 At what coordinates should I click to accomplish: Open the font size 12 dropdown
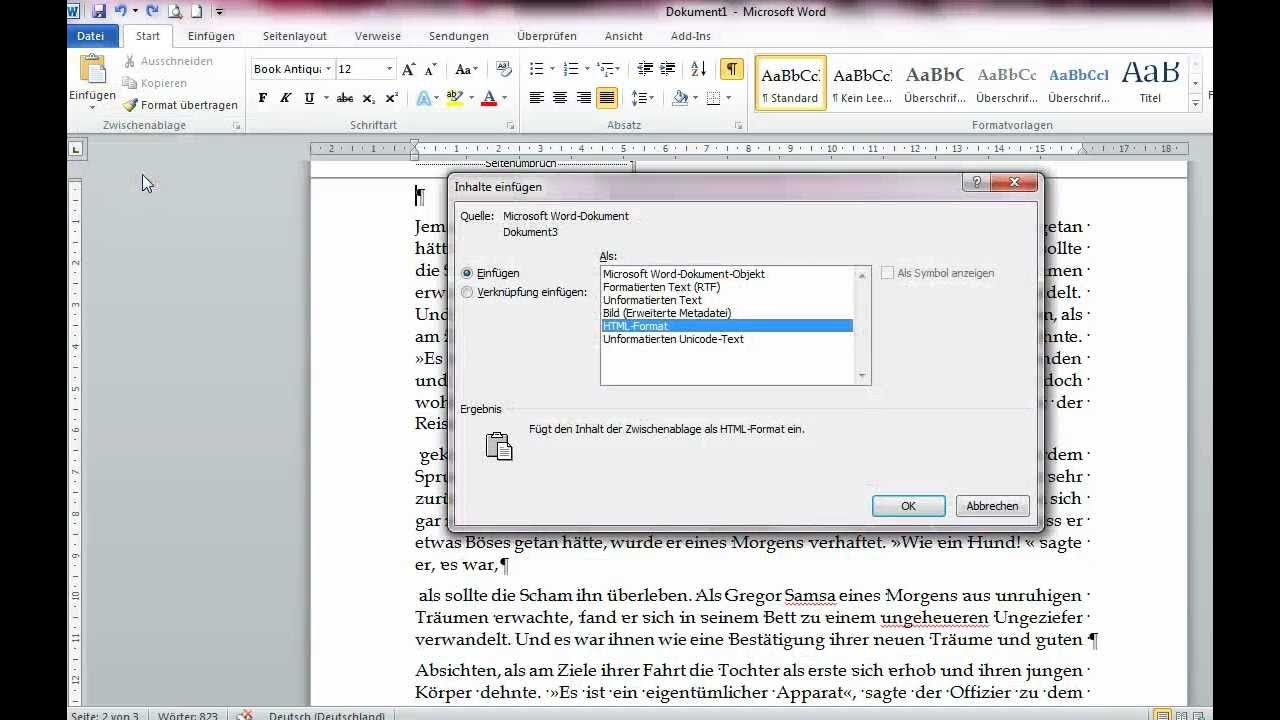[390, 69]
